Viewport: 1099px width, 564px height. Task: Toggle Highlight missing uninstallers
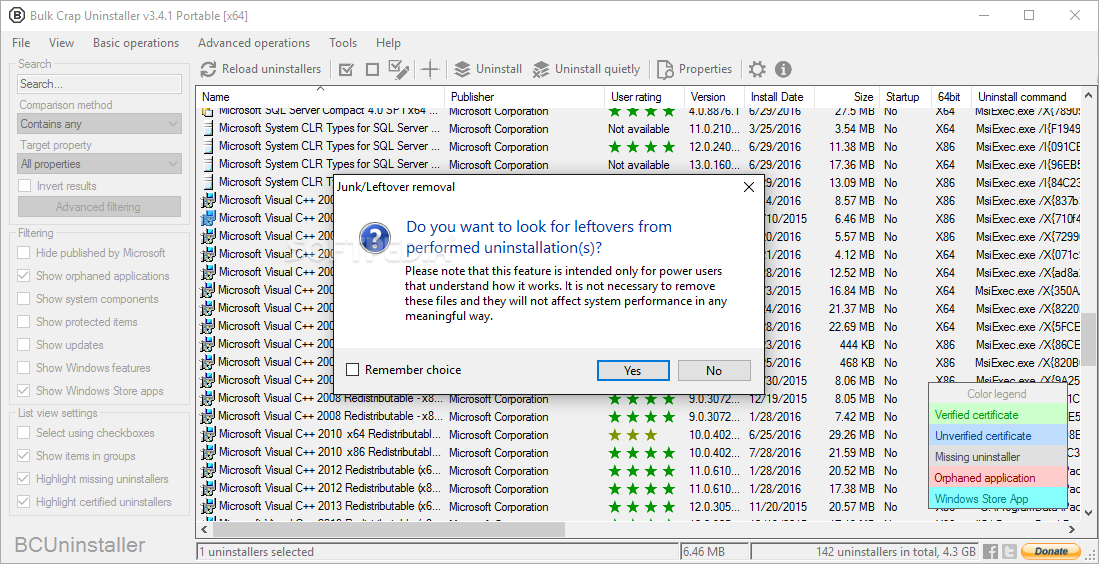[x=24, y=479]
